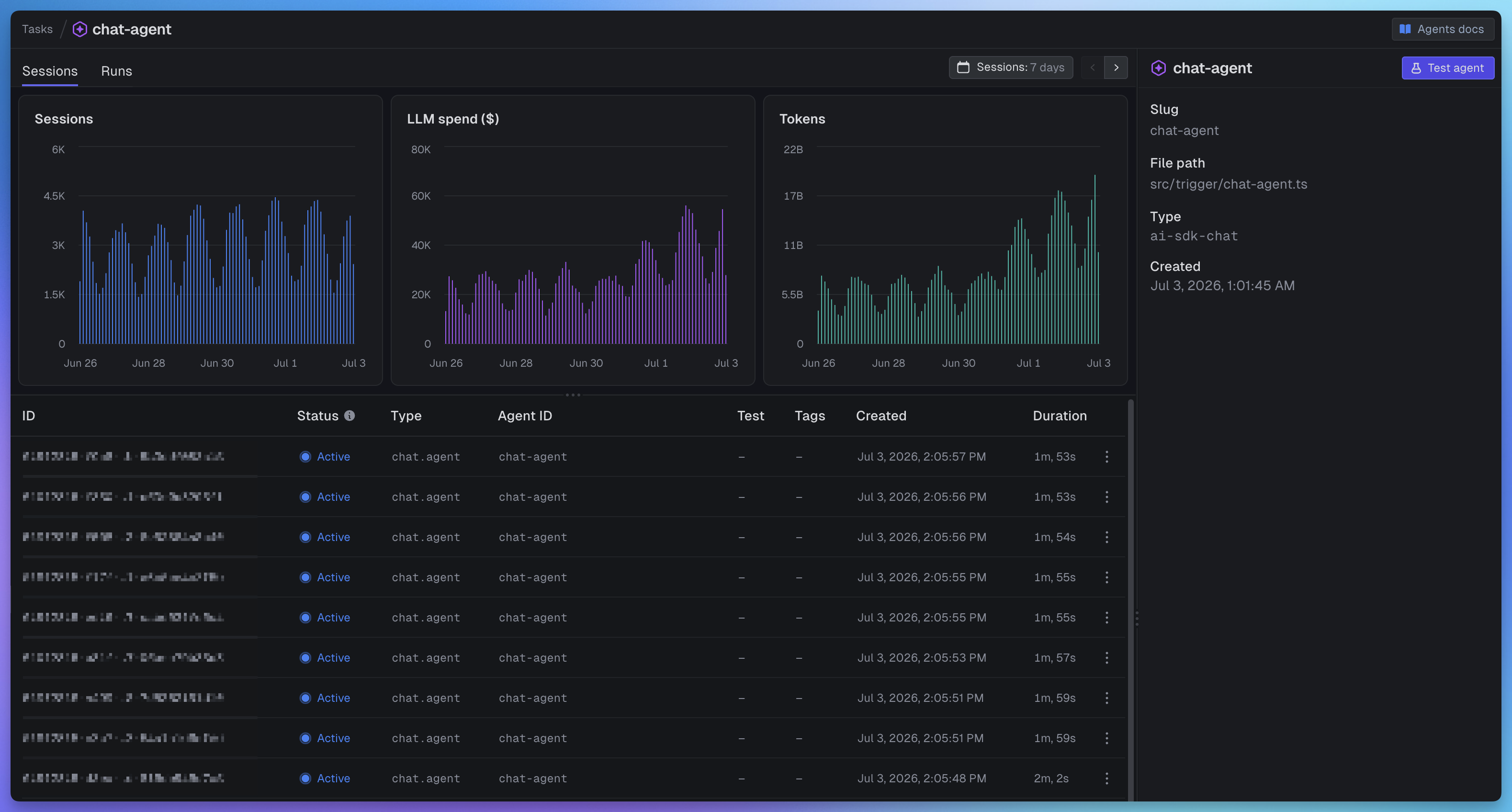Click the blurred ID of the 2:05:57 PM session
1512x812 pixels.
(123, 457)
